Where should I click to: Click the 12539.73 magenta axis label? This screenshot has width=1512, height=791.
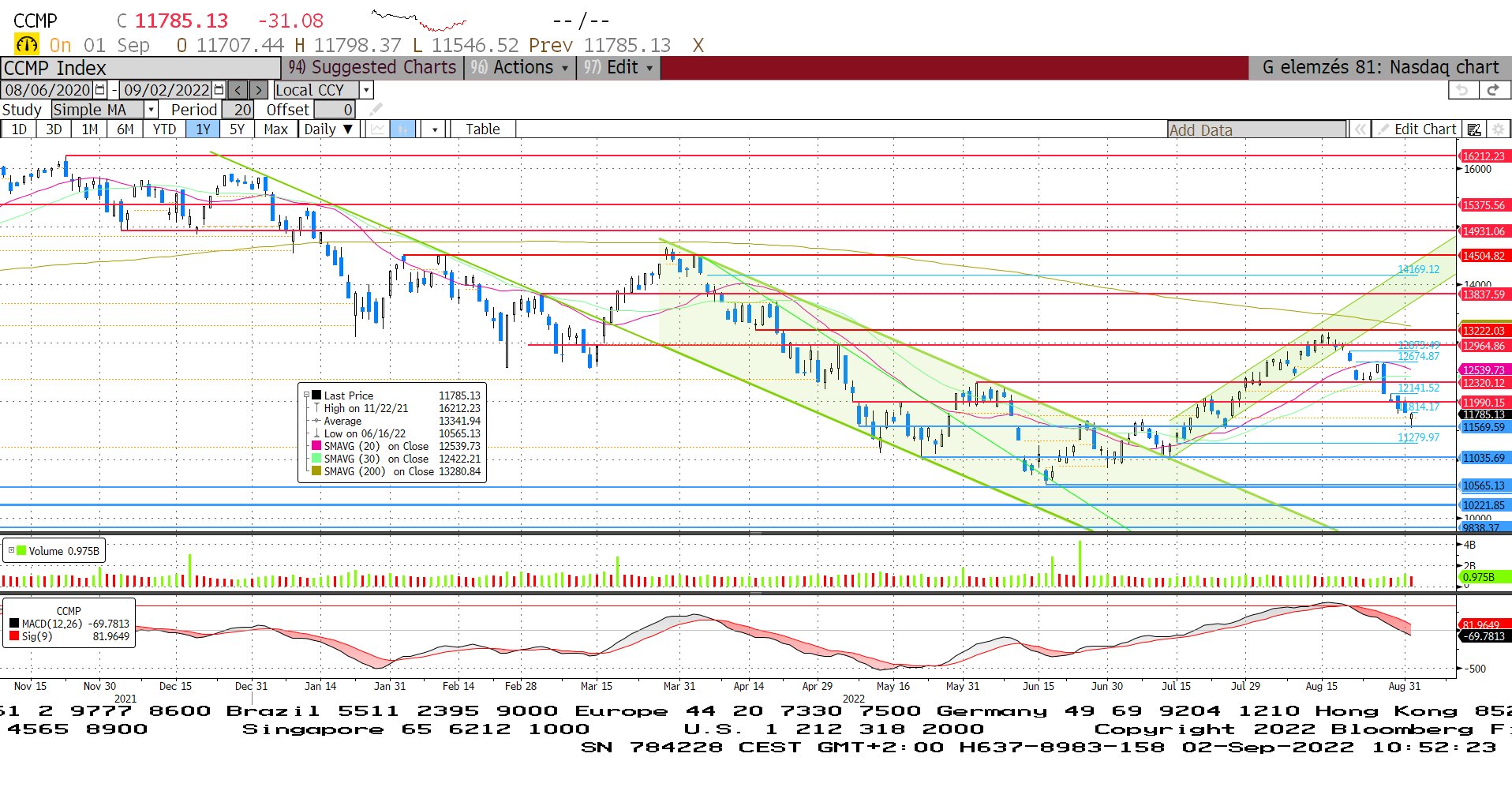1484,370
